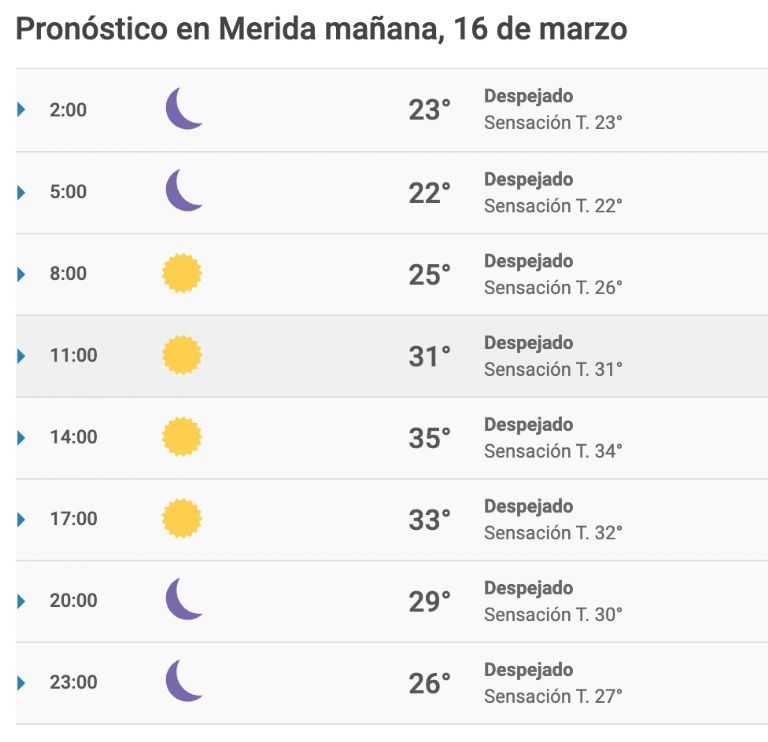The image size is (768, 742).
Task: Click the 35° temperature at 14:00
Action: tap(430, 438)
